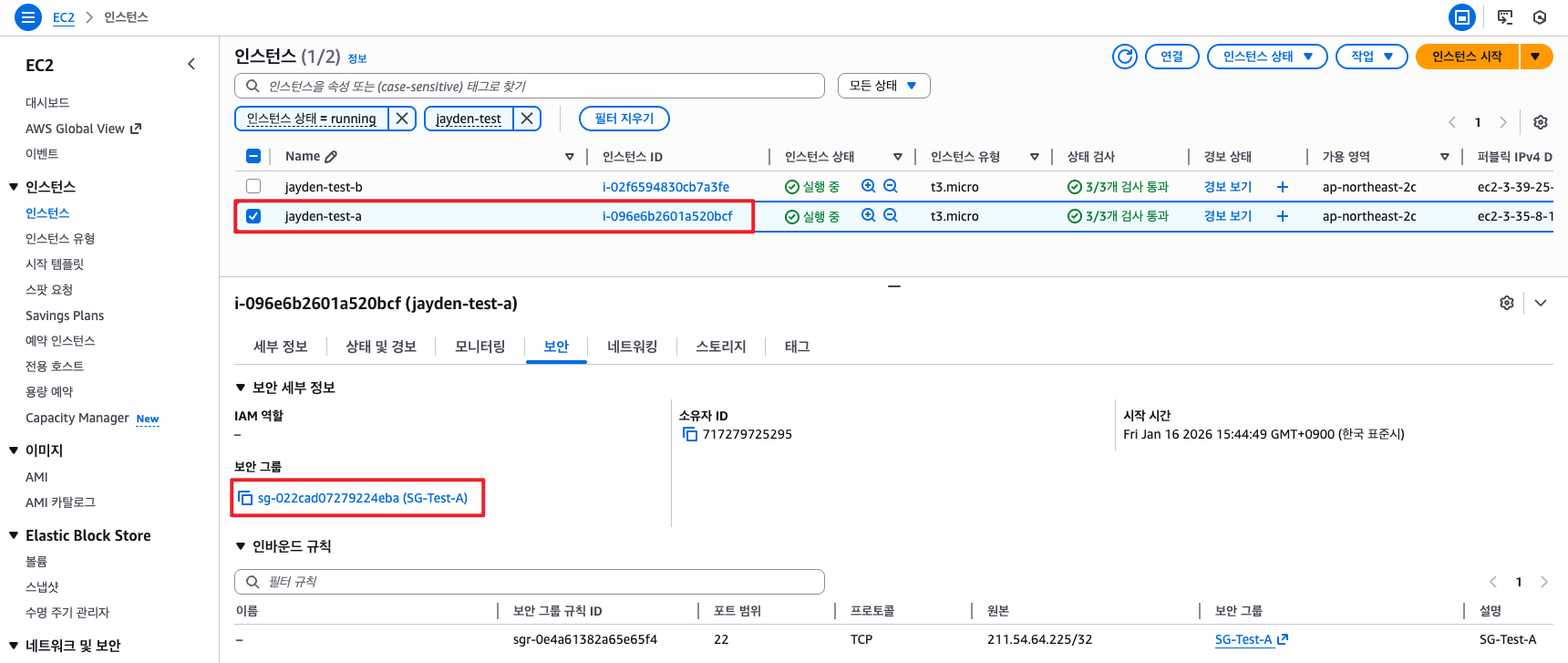The image size is (1568, 663).
Task: Collapse the EC2 sidebar with the chevron
Action: coord(191,64)
